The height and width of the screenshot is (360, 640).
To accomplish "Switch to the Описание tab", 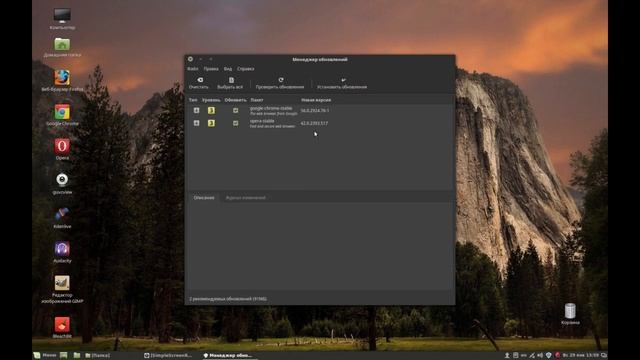I will click(x=204, y=198).
